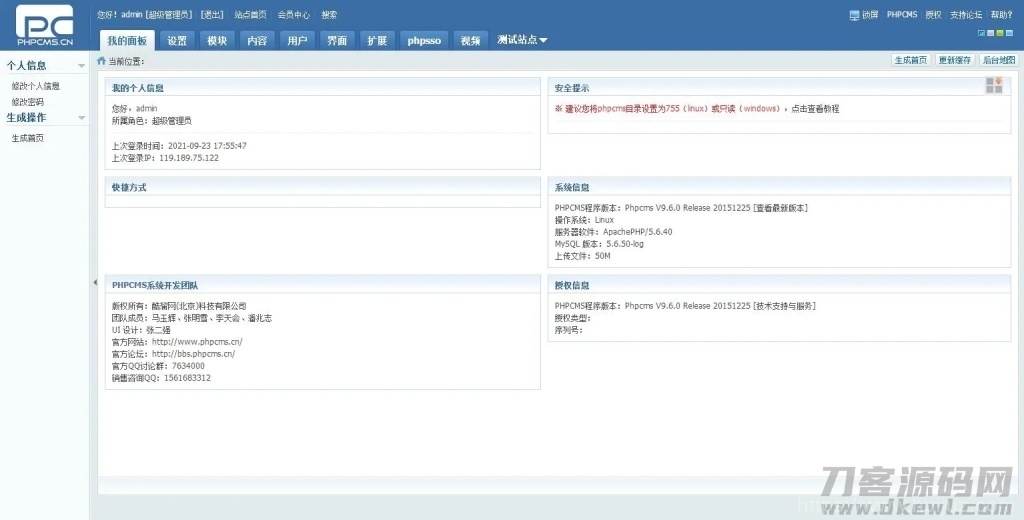1024x520 pixels.
Task: Open the 授权 link in the header
Action: 933,15
